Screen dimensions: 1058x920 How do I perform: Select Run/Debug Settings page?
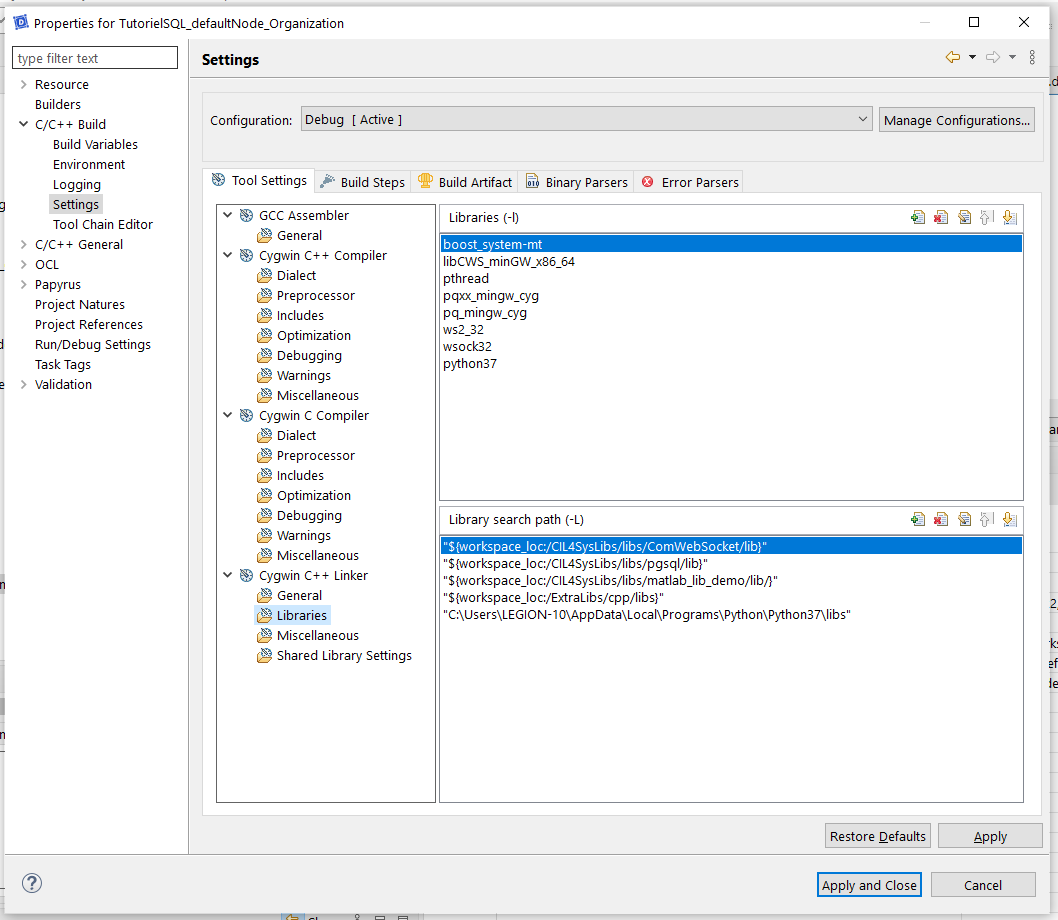pyautogui.click(x=92, y=344)
